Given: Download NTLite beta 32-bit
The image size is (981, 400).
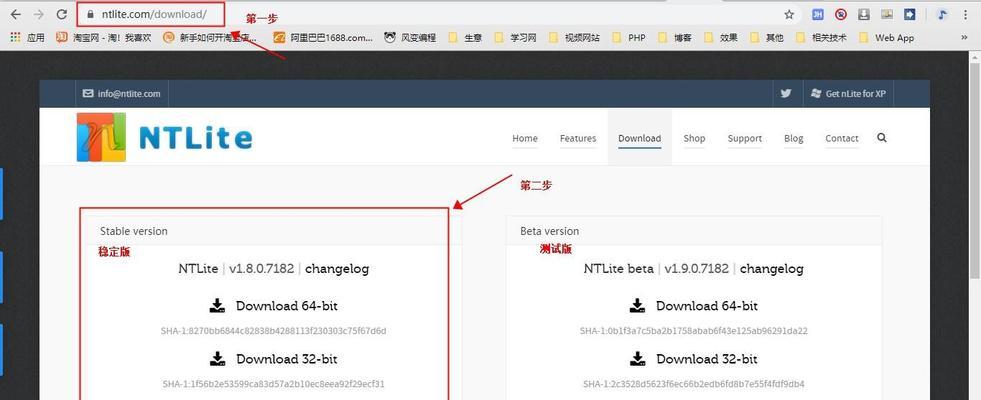Looking at the screenshot, I should click(x=693, y=359).
